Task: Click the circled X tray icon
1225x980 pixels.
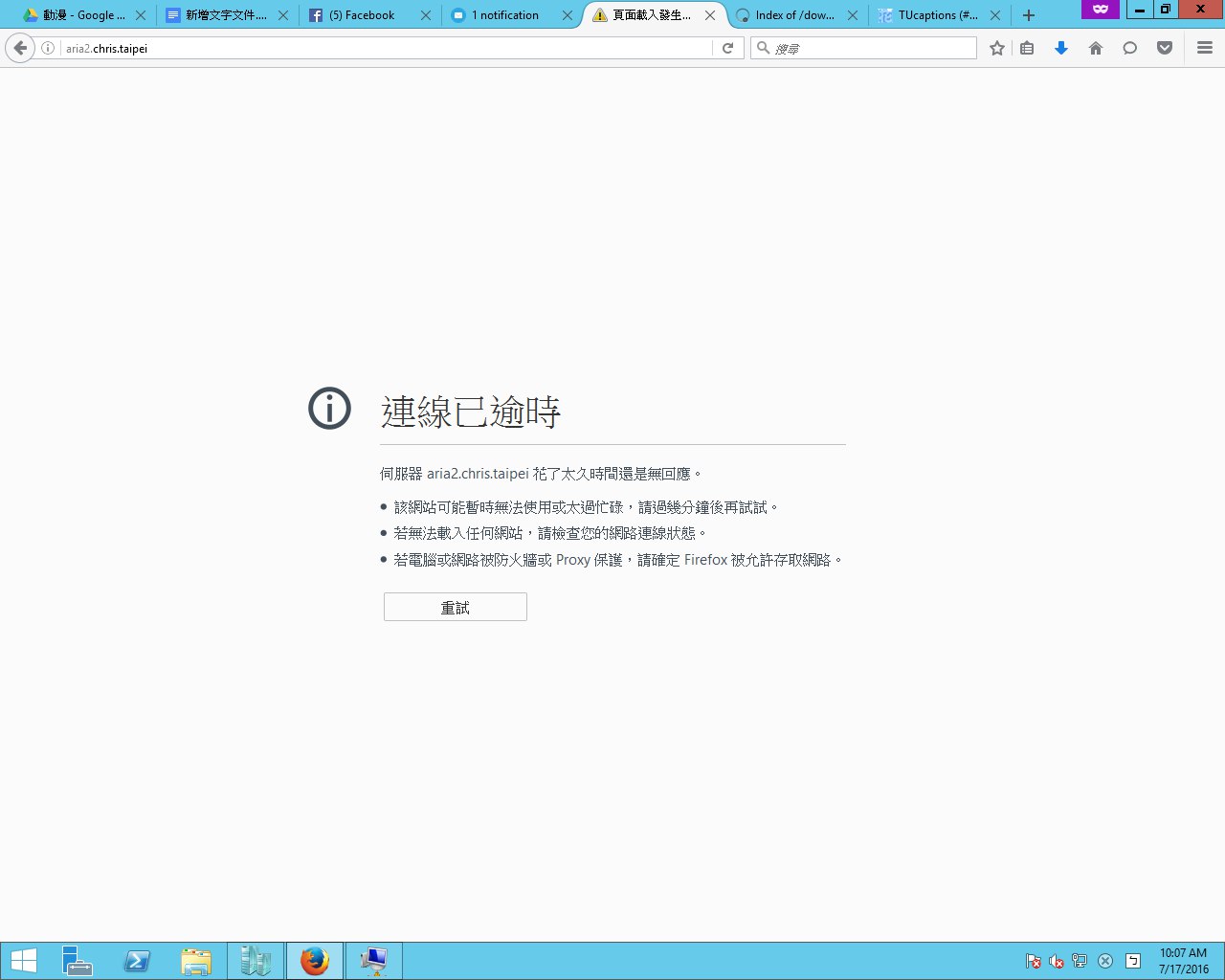Action: tap(1105, 961)
